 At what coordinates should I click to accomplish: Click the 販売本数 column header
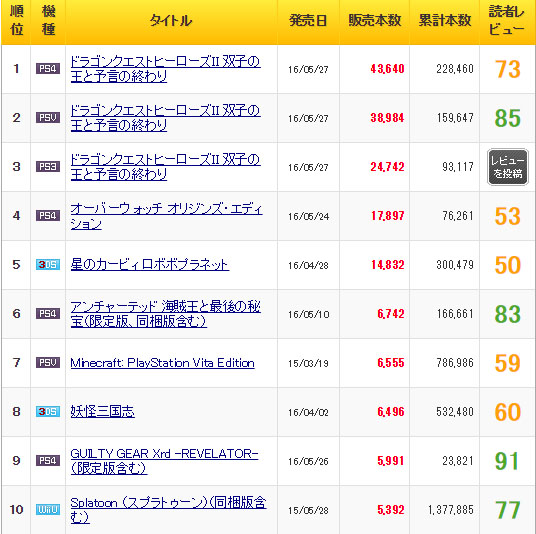(x=375, y=21)
